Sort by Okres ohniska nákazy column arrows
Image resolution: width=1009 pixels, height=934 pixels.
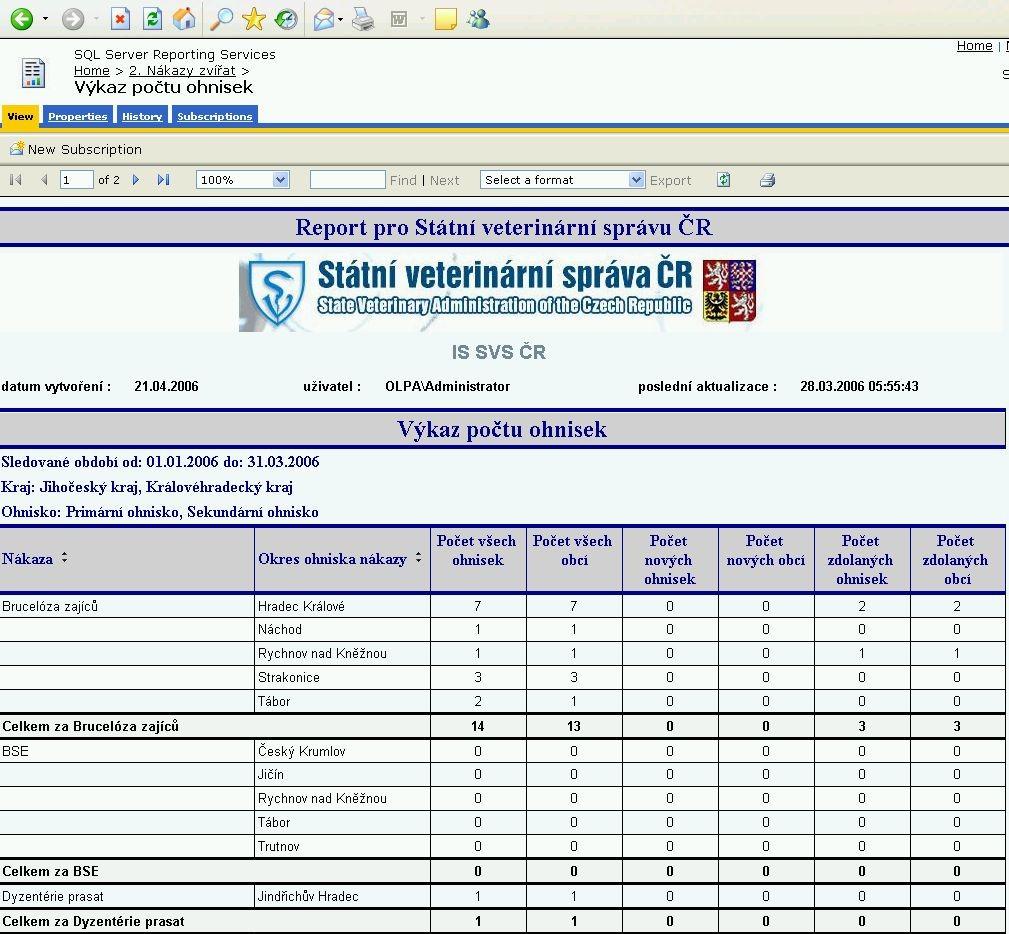418,558
